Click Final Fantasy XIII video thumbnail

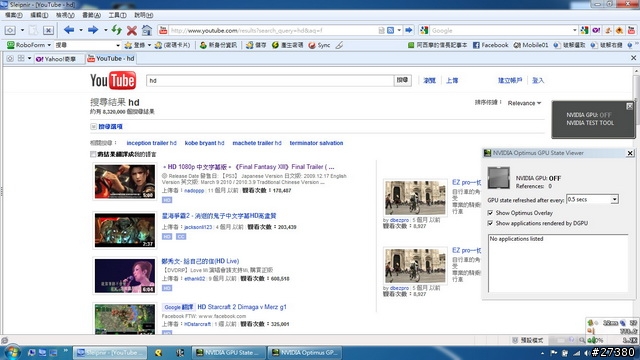click(125, 182)
